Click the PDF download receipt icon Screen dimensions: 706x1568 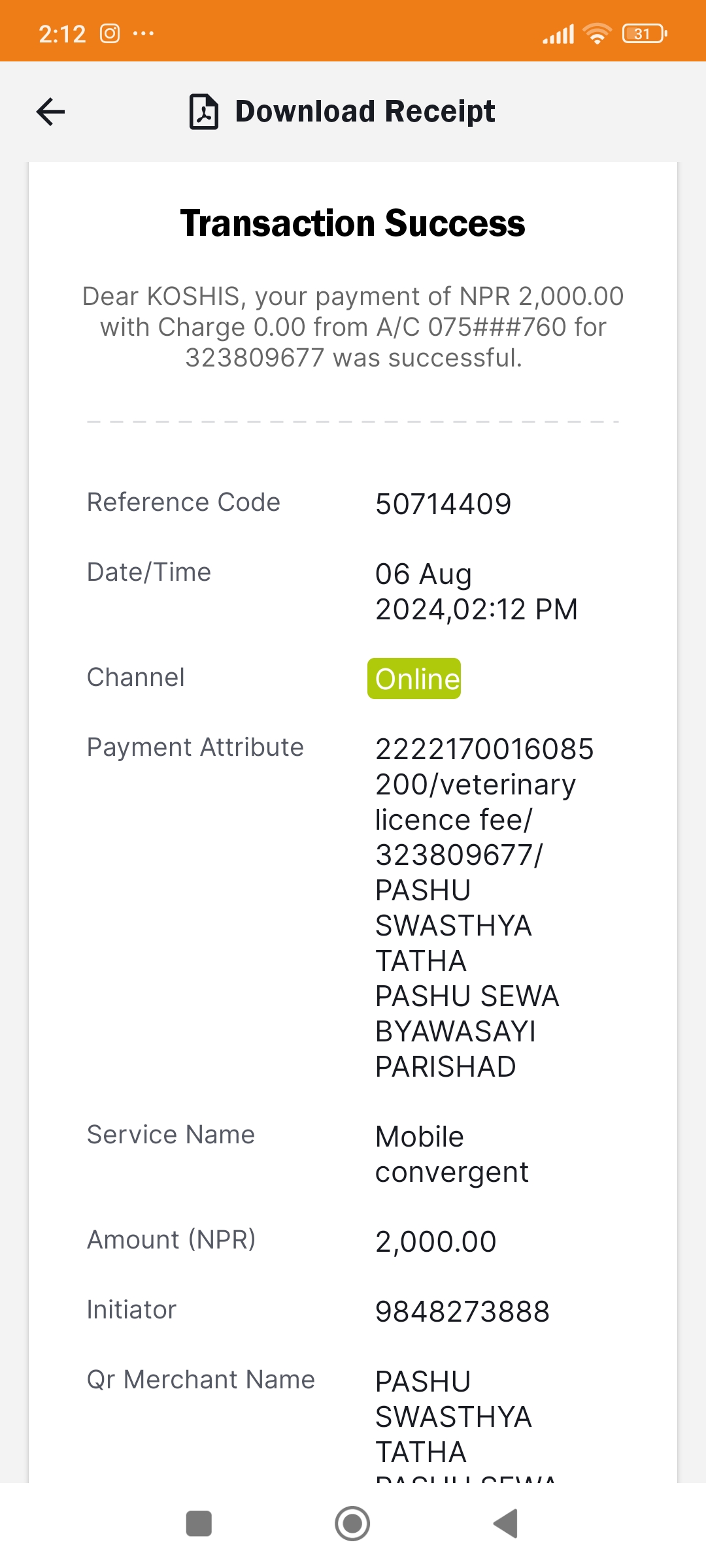click(x=204, y=112)
